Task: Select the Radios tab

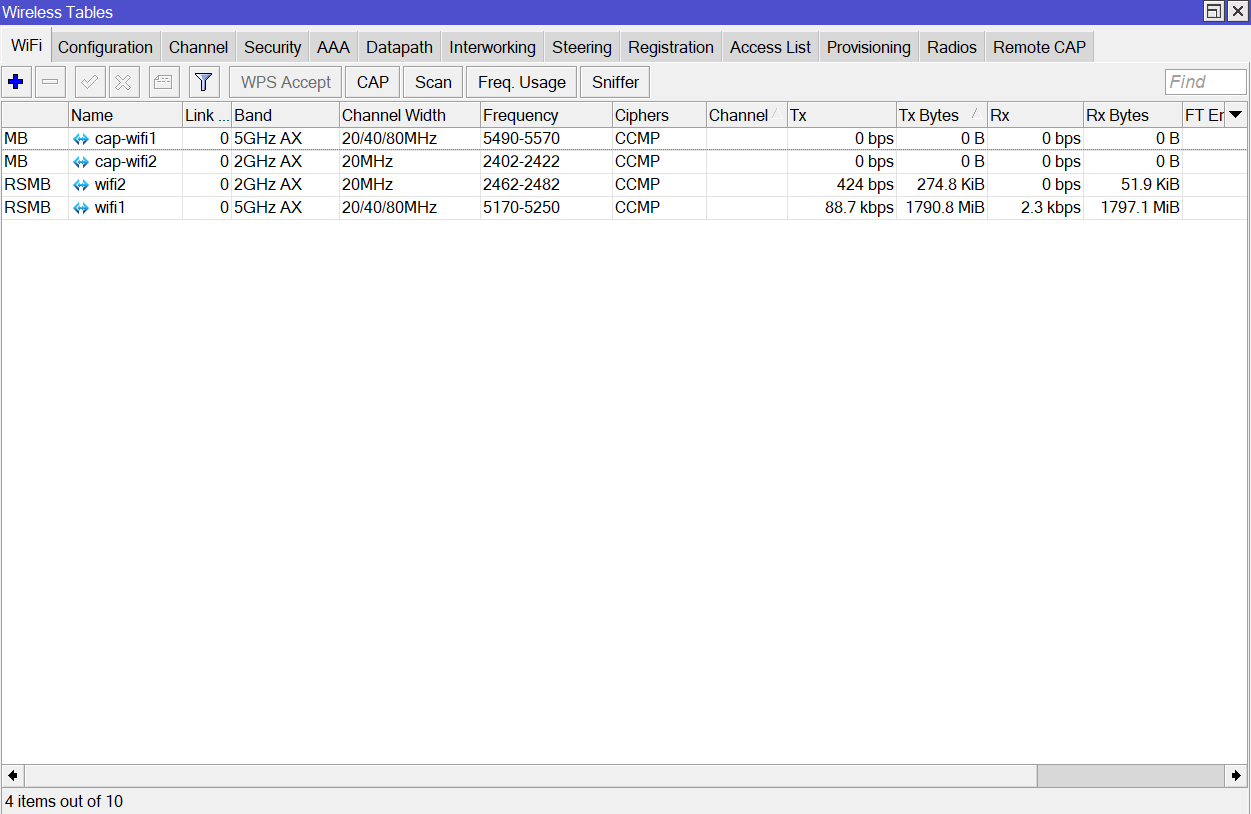Action: (x=951, y=47)
